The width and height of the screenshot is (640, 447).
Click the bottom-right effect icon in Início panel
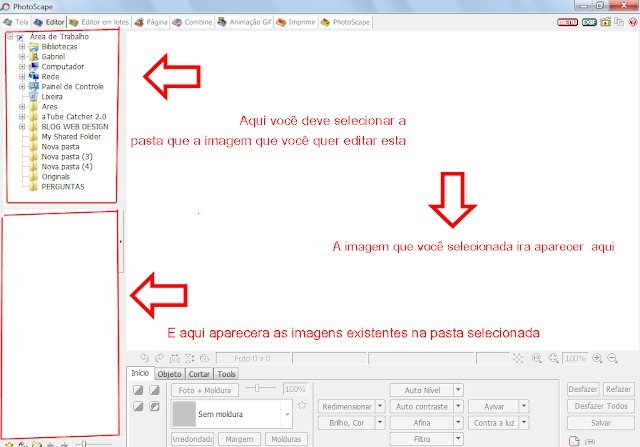coord(154,406)
